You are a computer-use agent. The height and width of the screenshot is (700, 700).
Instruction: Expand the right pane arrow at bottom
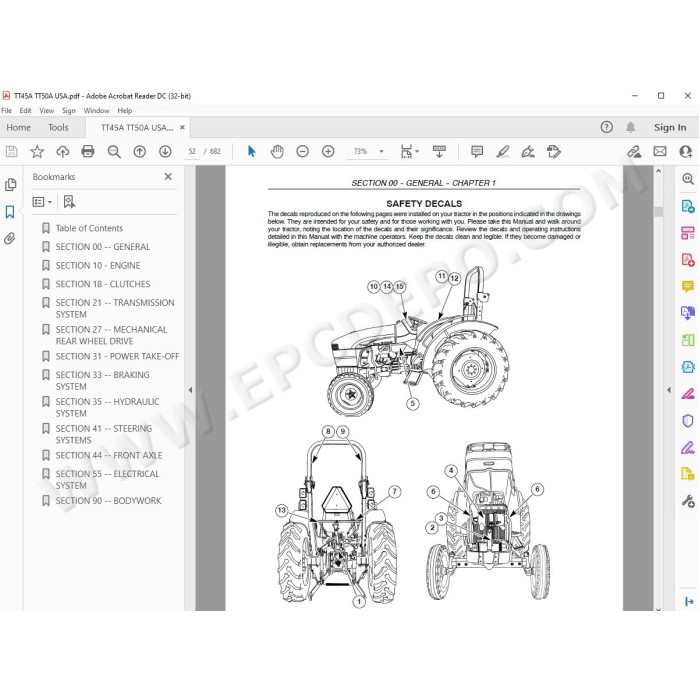tap(689, 602)
